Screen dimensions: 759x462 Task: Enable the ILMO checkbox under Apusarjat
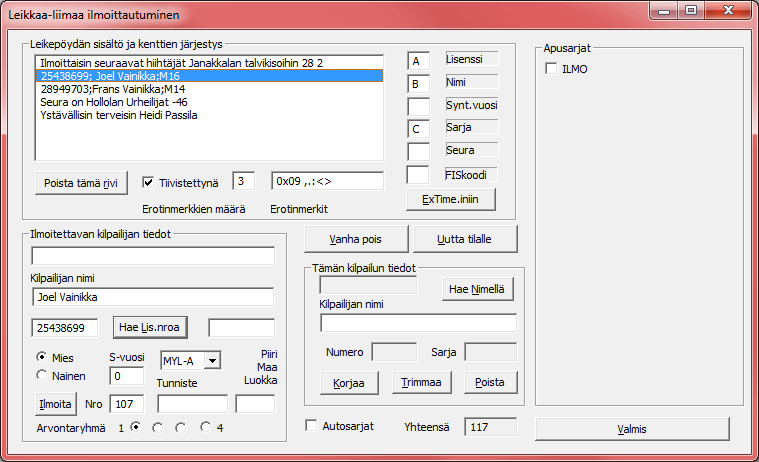pyautogui.click(x=551, y=68)
